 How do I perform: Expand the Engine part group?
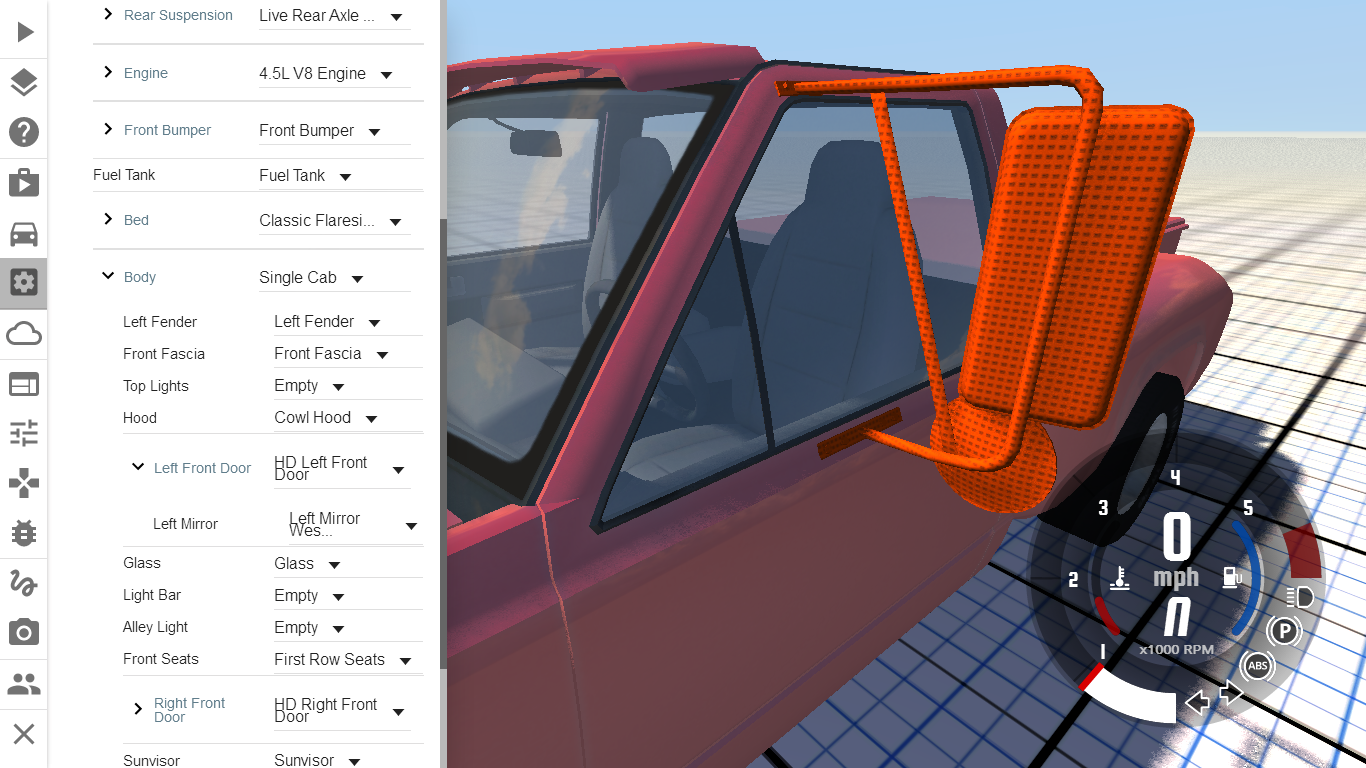[109, 72]
